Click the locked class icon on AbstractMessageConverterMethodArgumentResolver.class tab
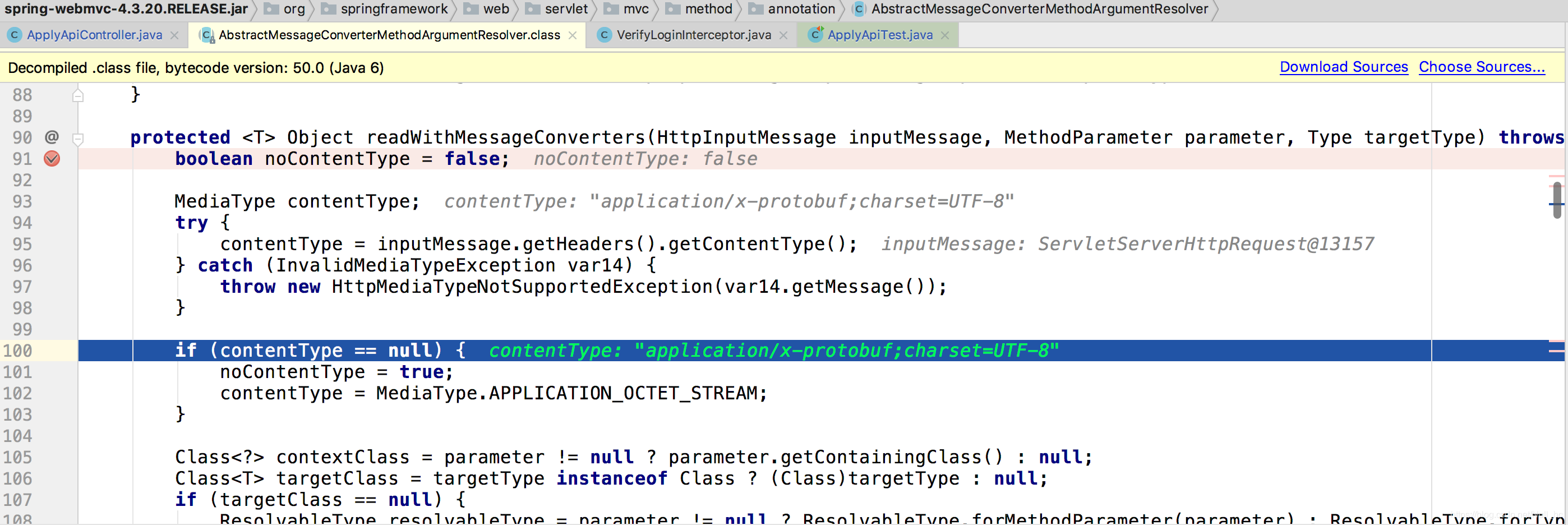 click(x=207, y=35)
